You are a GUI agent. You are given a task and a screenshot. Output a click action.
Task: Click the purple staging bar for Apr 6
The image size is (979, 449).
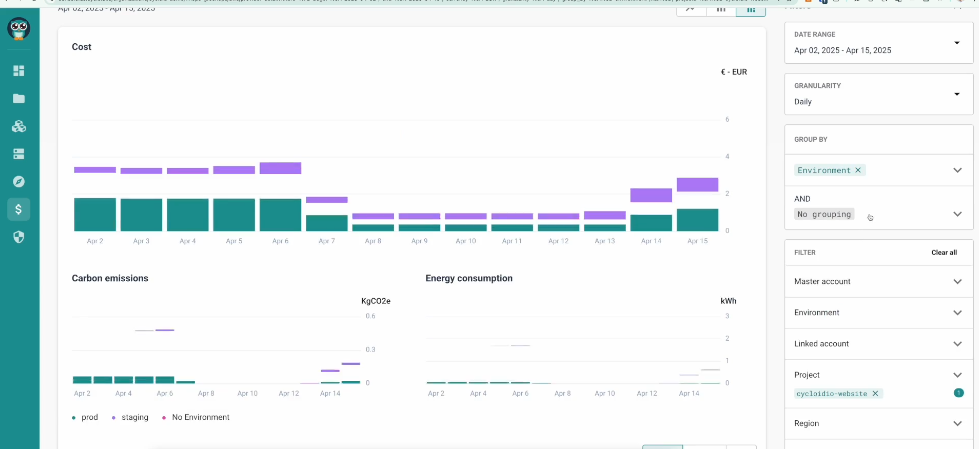click(x=280, y=168)
